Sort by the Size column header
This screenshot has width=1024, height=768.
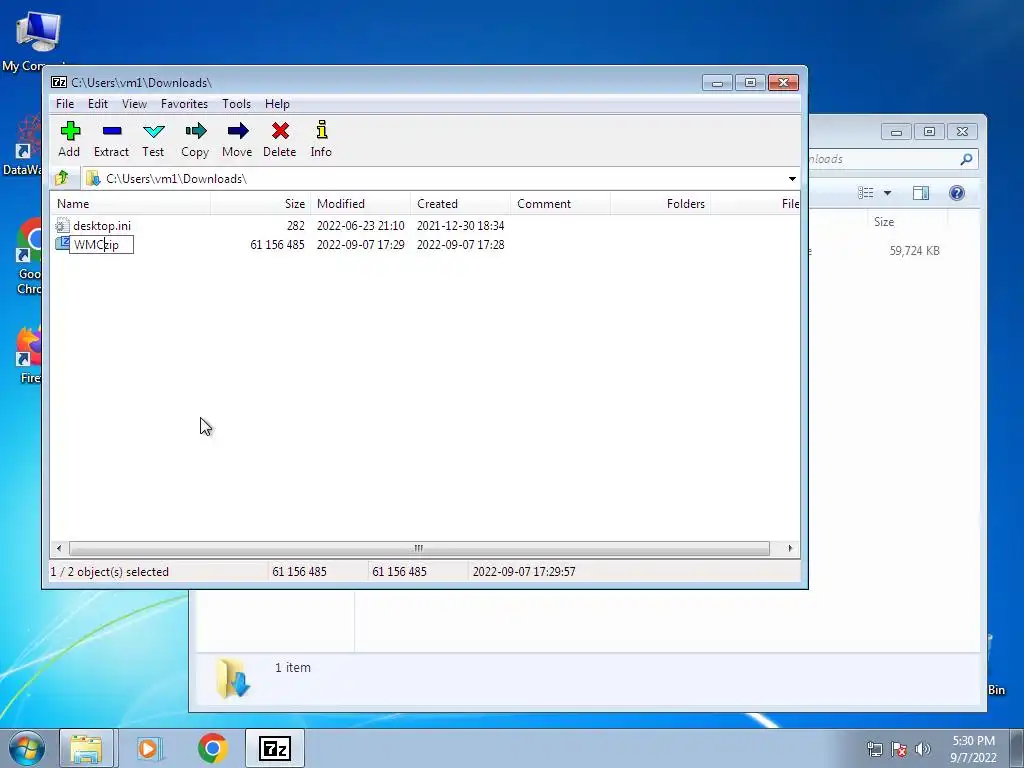click(261, 204)
